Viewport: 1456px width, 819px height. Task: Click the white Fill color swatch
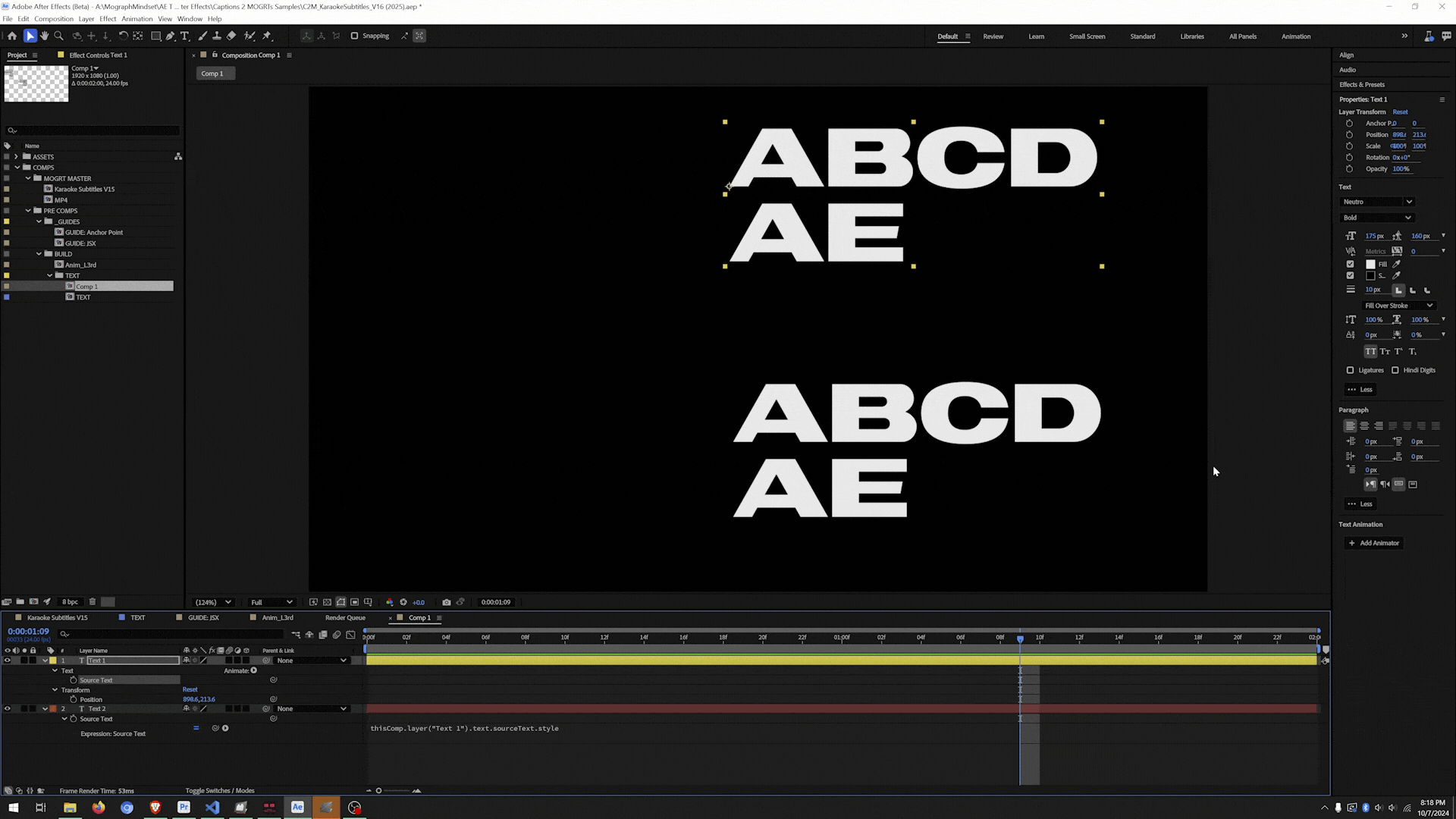[x=1370, y=264]
